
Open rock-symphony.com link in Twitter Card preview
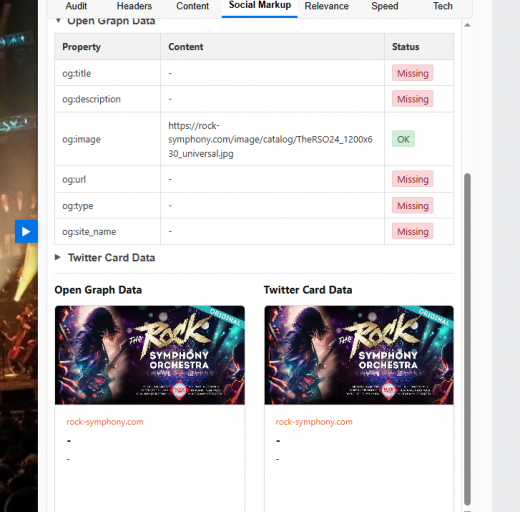click(x=314, y=422)
